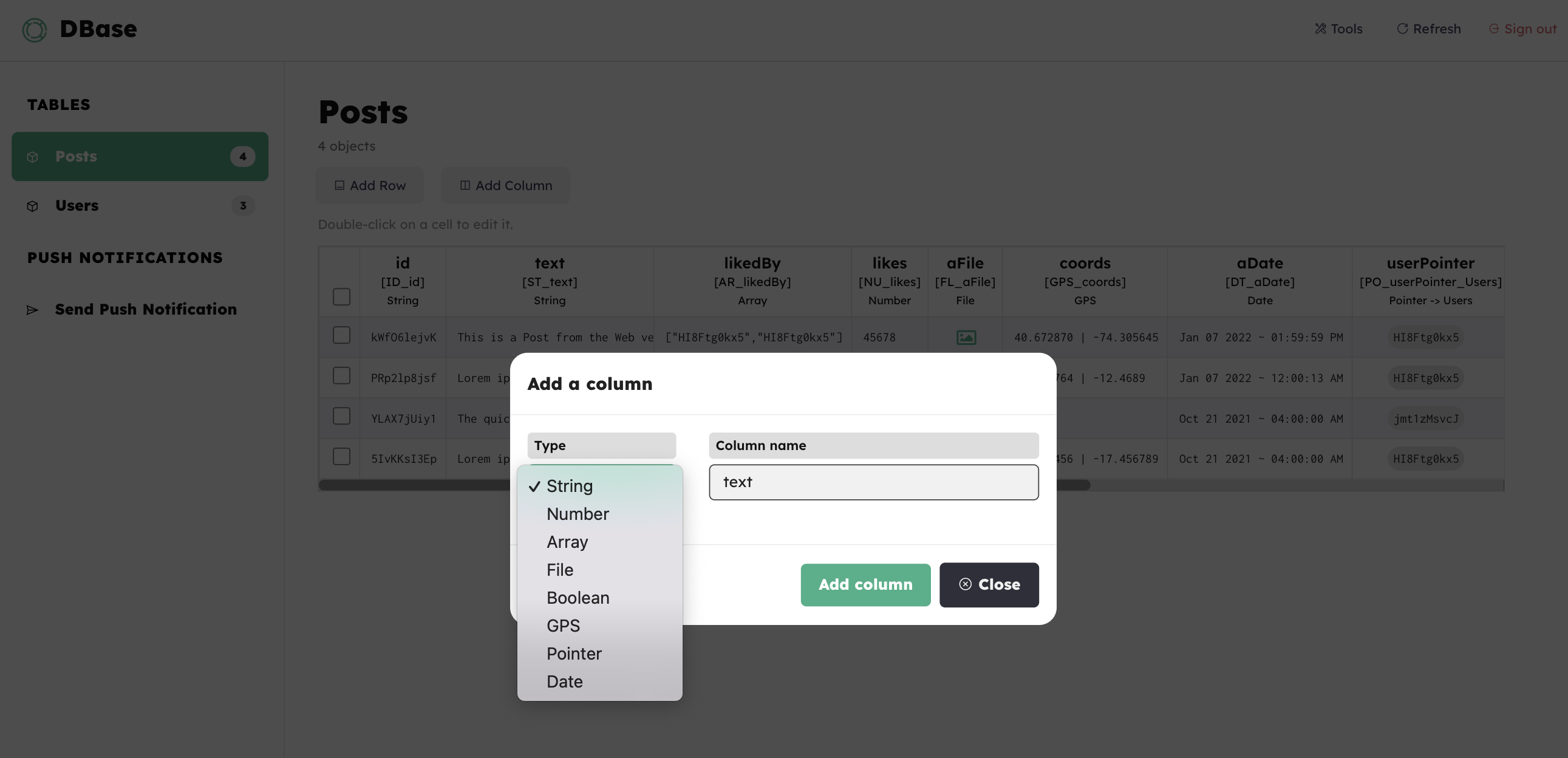1568x758 pixels.
Task: Click the Refresh circular arrow icon
Action: tap(1402, 29)
